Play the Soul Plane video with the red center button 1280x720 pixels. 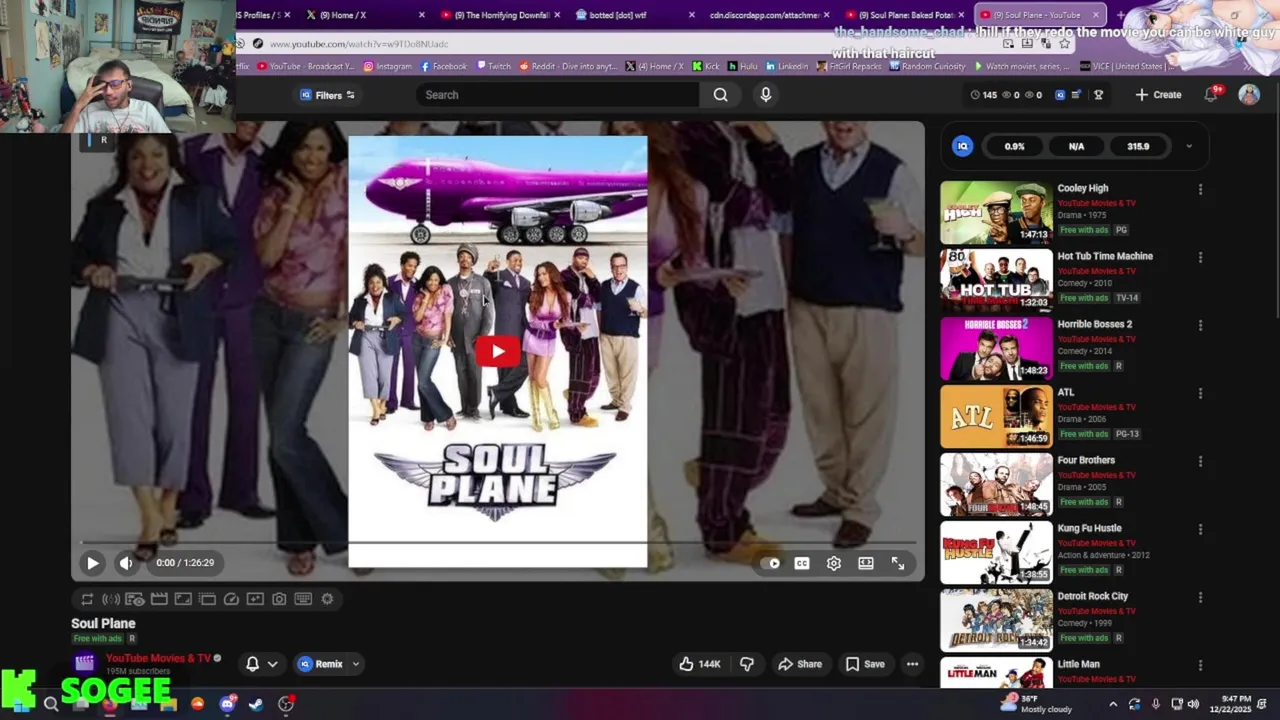(x=497, y=351)
